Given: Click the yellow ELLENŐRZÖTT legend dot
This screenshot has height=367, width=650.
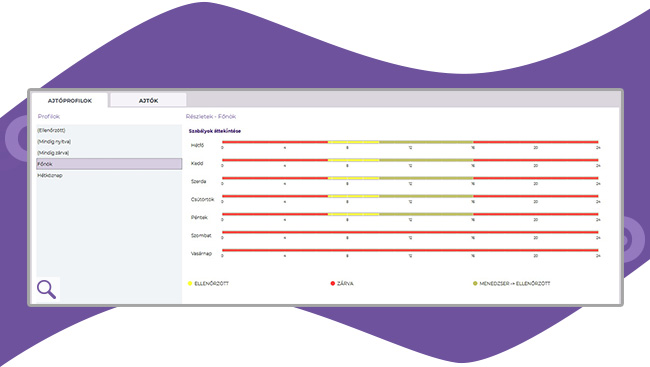Looking at the screenshot, I should tap(190, 283).
